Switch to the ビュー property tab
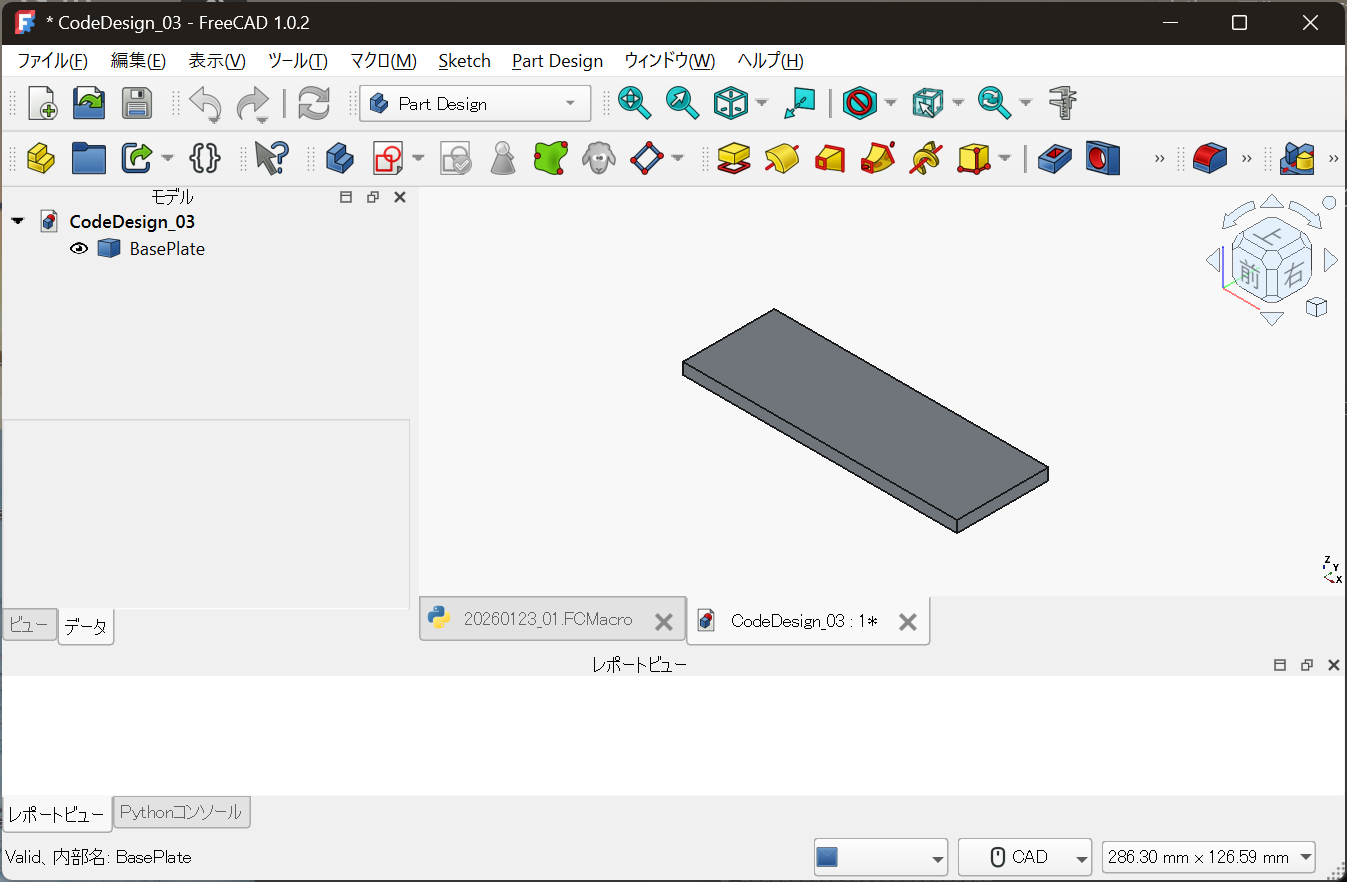The image size is (1347, 882). (x=29, y=626)
